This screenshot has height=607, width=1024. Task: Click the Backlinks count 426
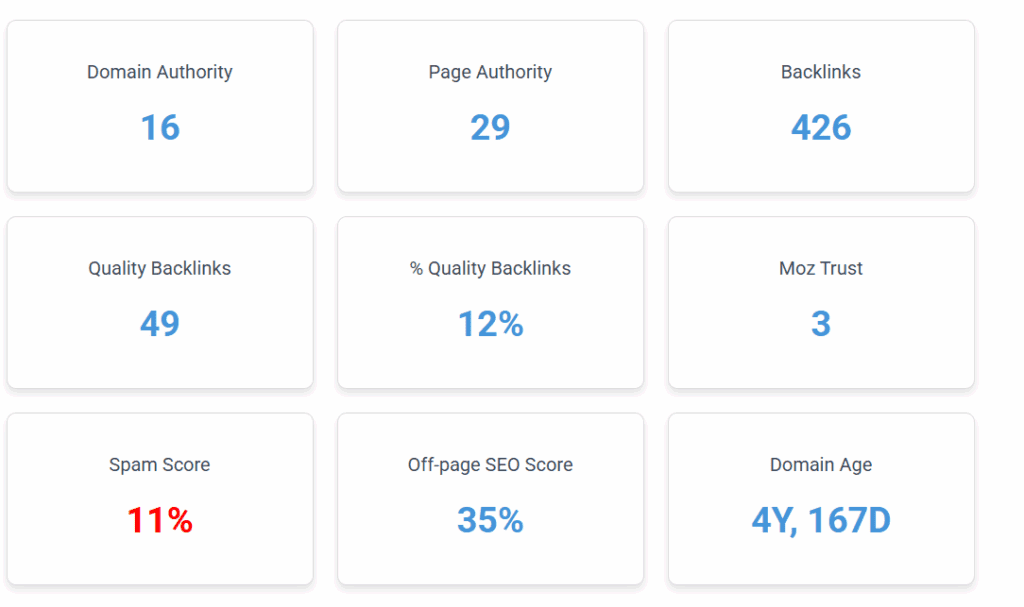pyautogui.click(x=821, y=128)
